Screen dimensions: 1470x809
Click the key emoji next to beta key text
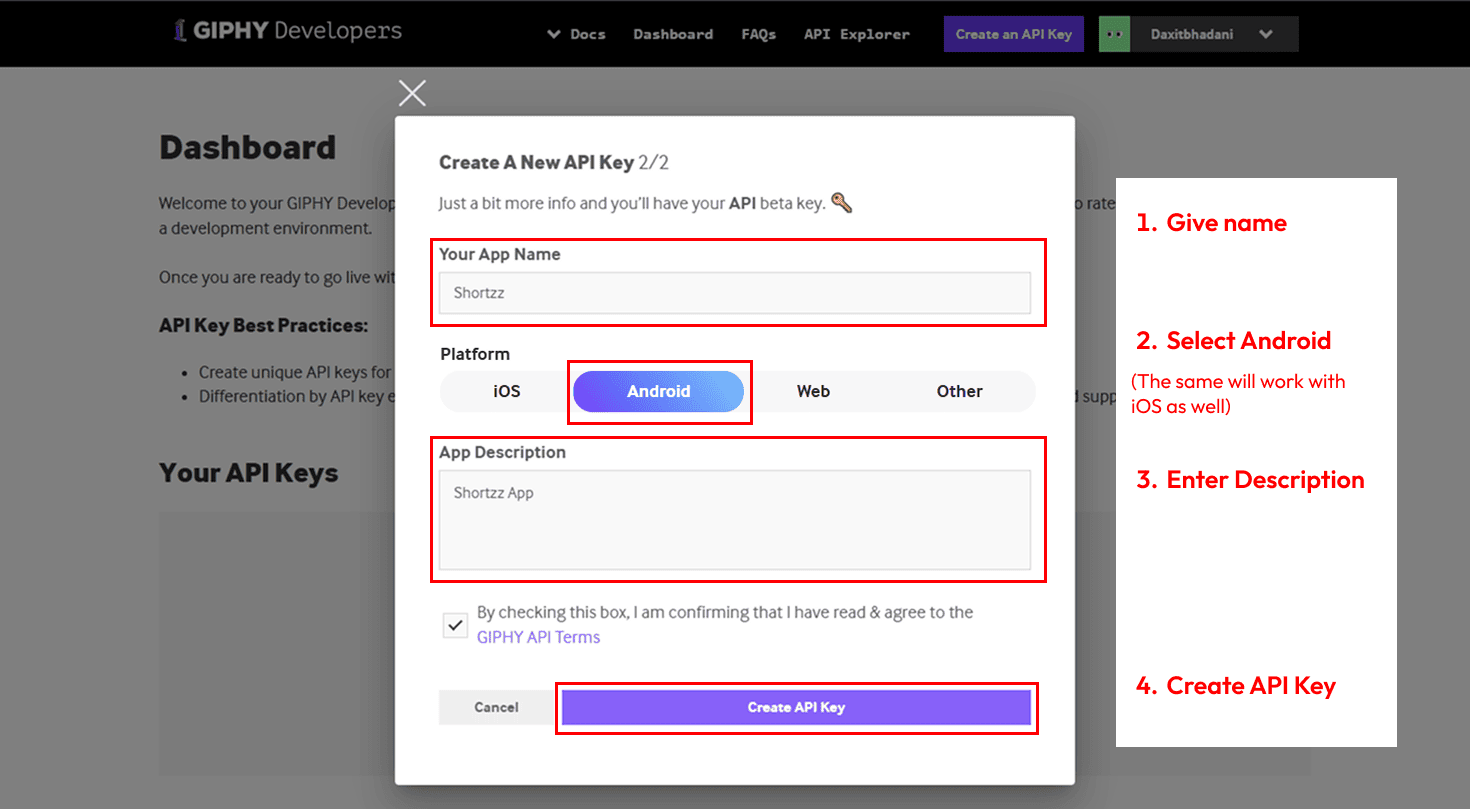coord(841,202)
